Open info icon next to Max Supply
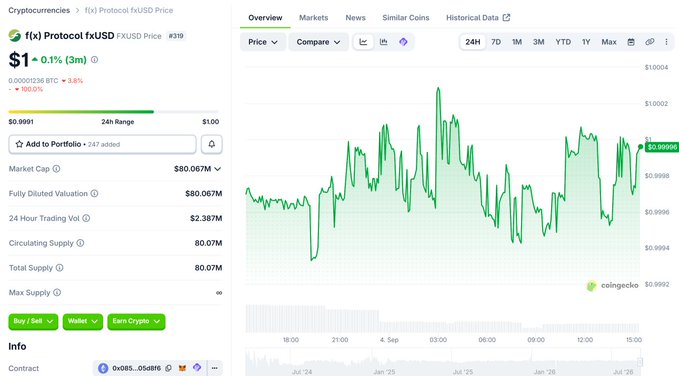Viewport: 679px width, 376px height. [57, 292]
